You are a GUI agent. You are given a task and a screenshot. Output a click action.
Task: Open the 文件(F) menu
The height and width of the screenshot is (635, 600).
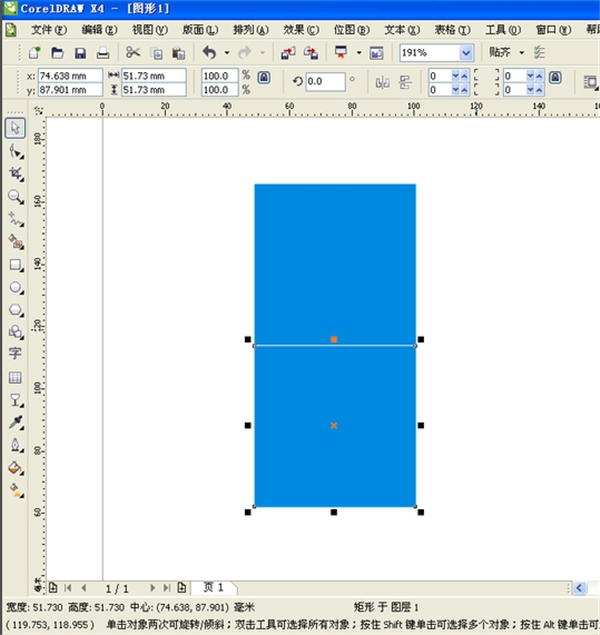click(x=49, y=30)
